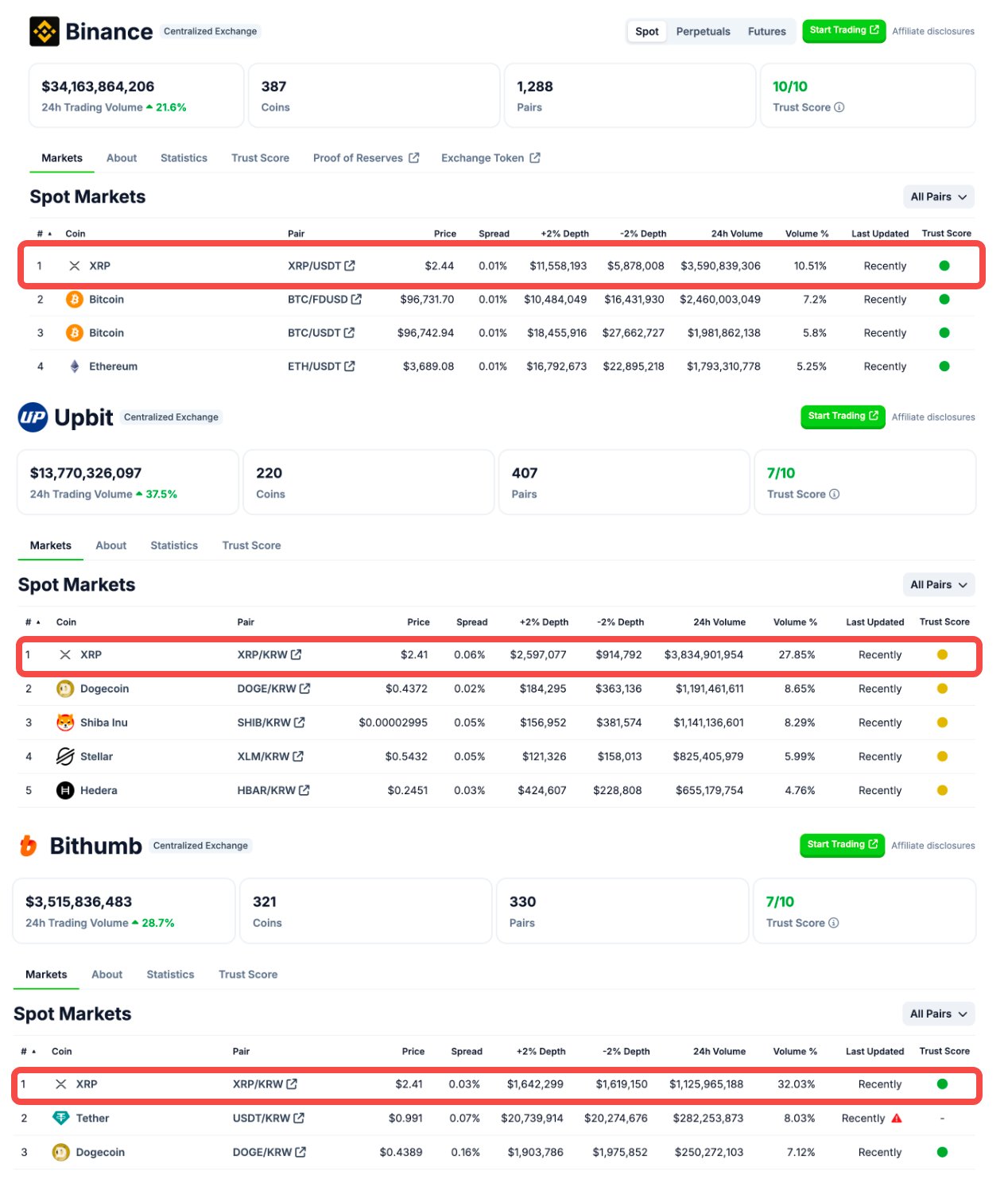Image resolution: width=1008 pixels, height=1202 pixels.
Task: Click the Upbit logo icon
Action: tap(33, 417)
